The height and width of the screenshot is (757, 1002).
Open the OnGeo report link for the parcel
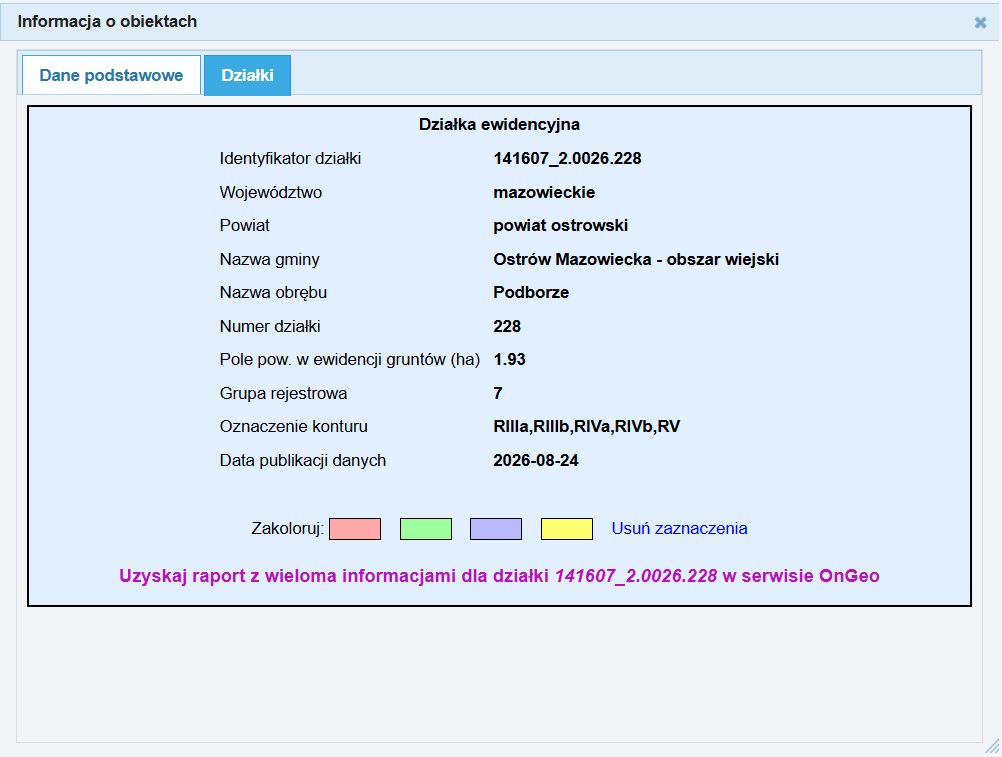click(x=499, y=576)
